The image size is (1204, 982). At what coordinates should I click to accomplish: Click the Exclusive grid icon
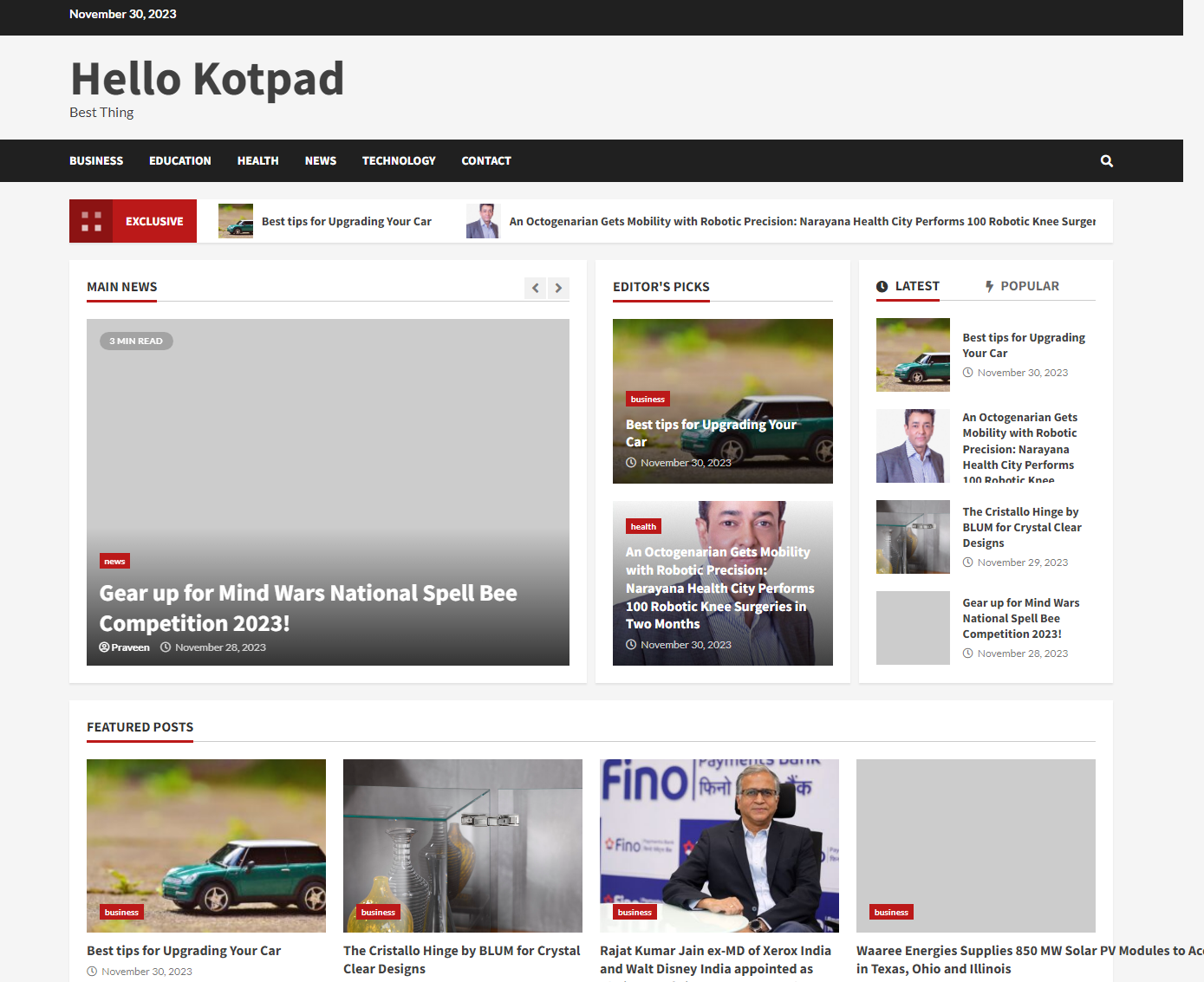(x=91, y=221)
